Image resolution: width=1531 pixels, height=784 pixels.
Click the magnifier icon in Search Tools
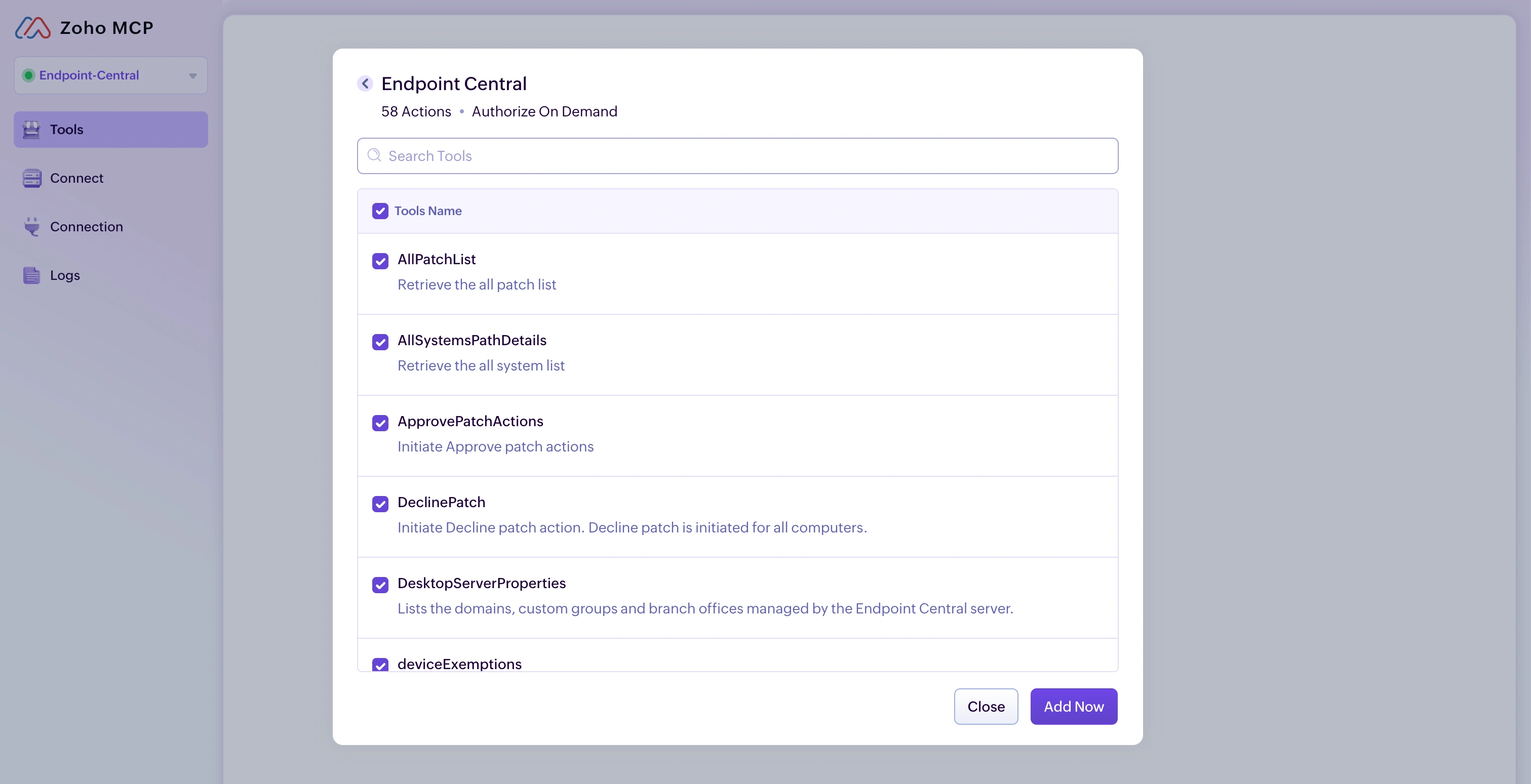pos(374,155)
